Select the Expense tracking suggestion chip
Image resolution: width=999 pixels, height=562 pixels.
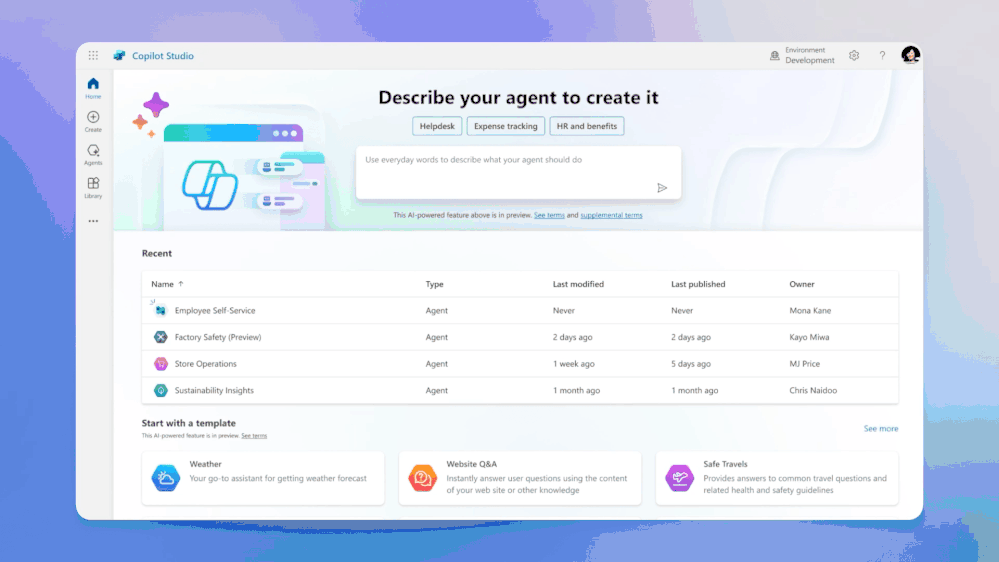(x=506, y=126)
